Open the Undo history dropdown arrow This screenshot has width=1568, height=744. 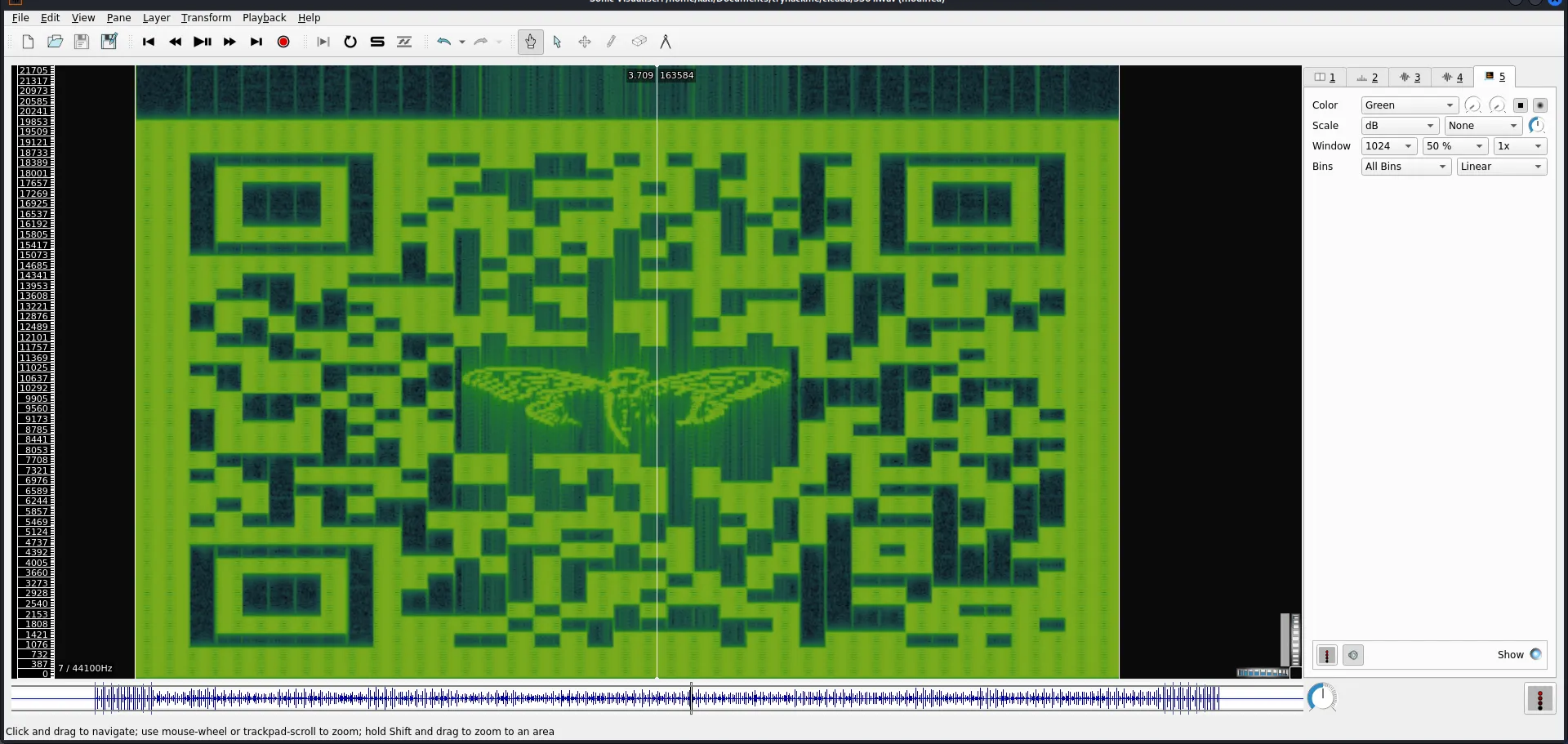(462, 42)
